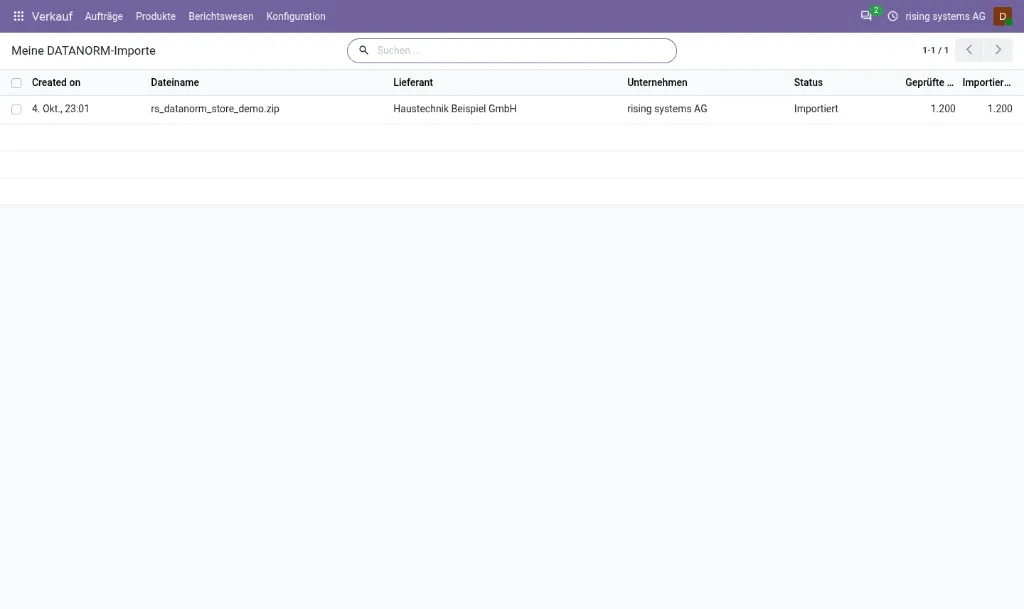The width and height of the screenshot is (1024, 609).
Task: Click the Verkauf app title
Action: click(x=52, y=16)
